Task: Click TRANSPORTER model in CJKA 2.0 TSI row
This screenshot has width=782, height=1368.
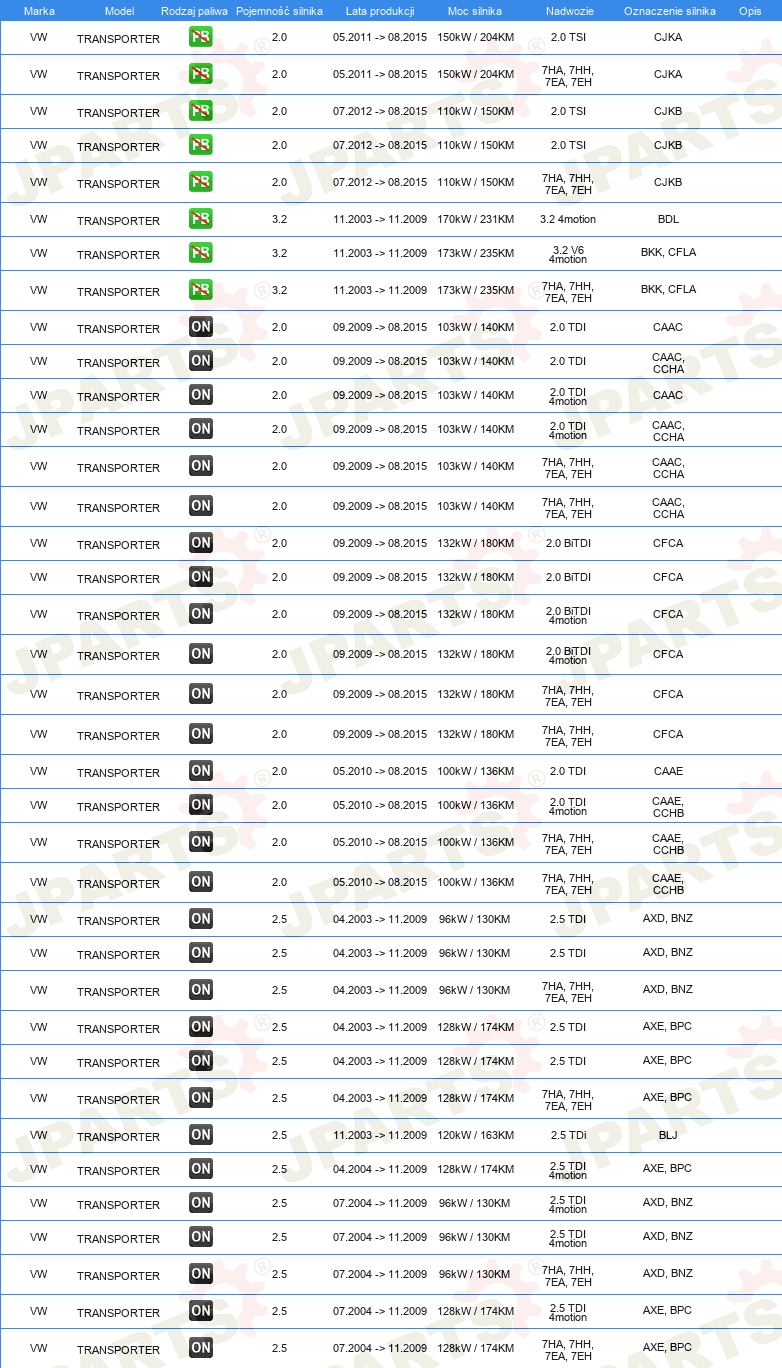Action: coord(118,39)
